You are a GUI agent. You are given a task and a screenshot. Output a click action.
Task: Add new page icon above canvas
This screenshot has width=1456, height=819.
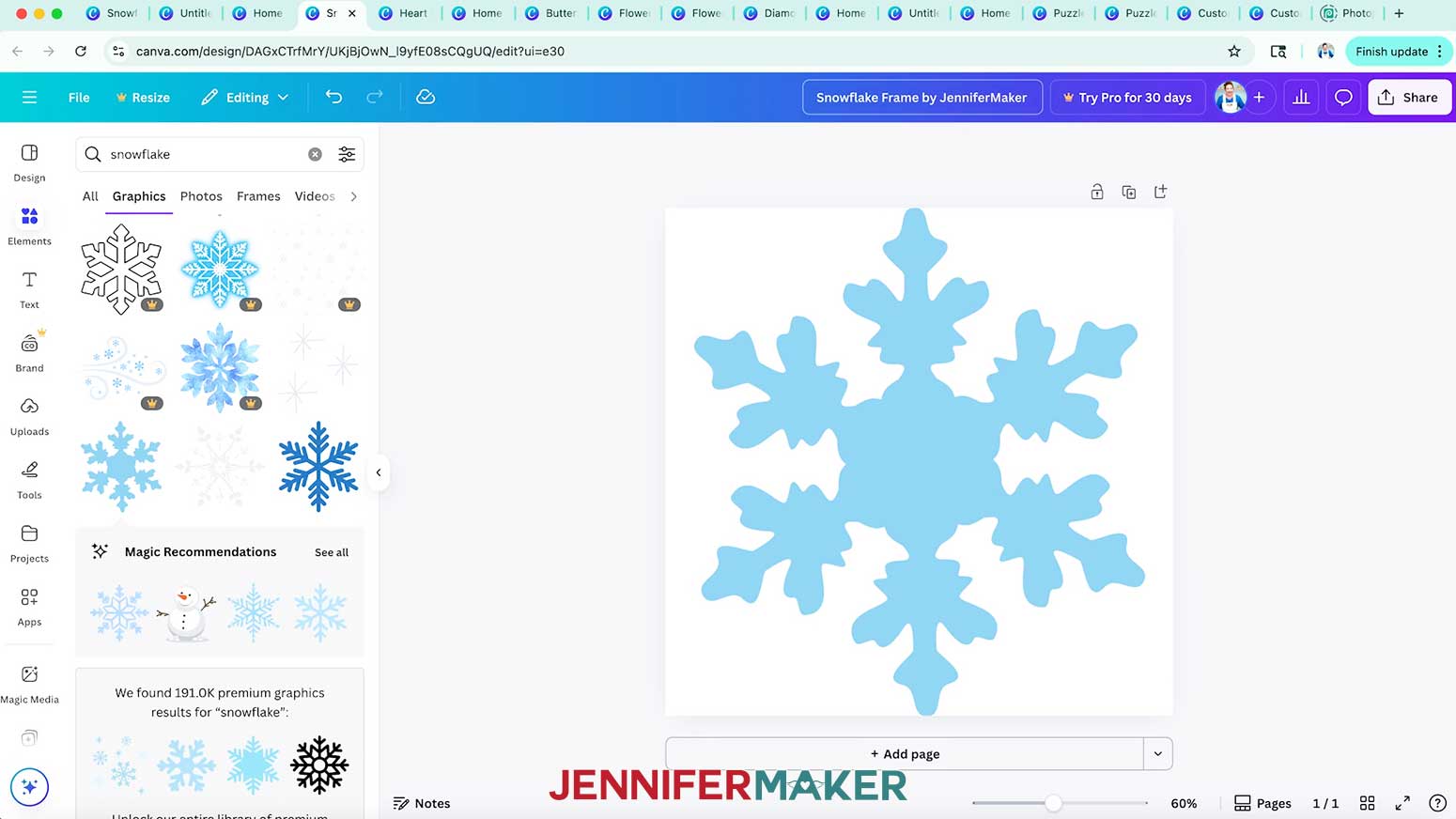[x=1160, y=192]
